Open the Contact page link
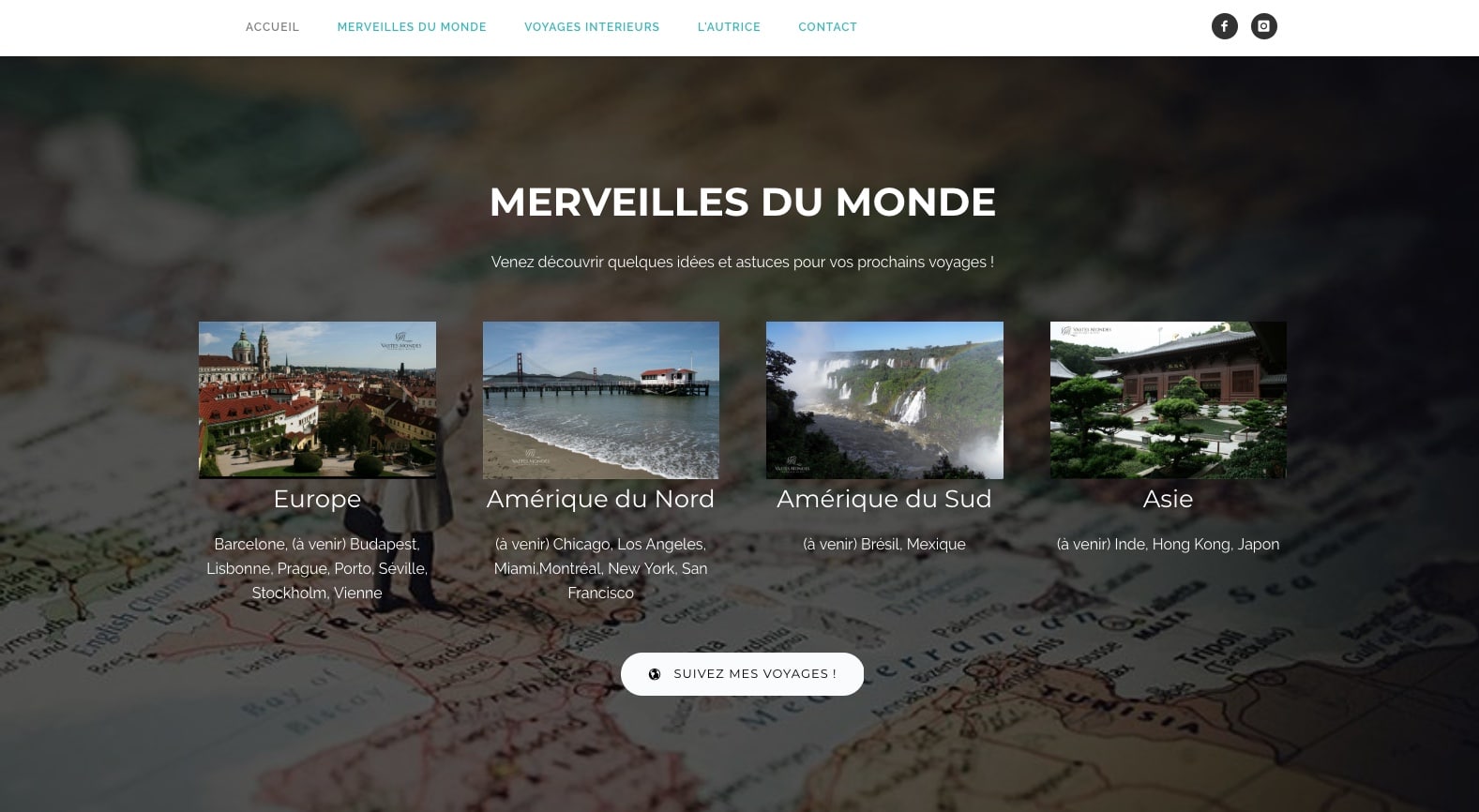Screen dimensions: 1479x812 827,27
